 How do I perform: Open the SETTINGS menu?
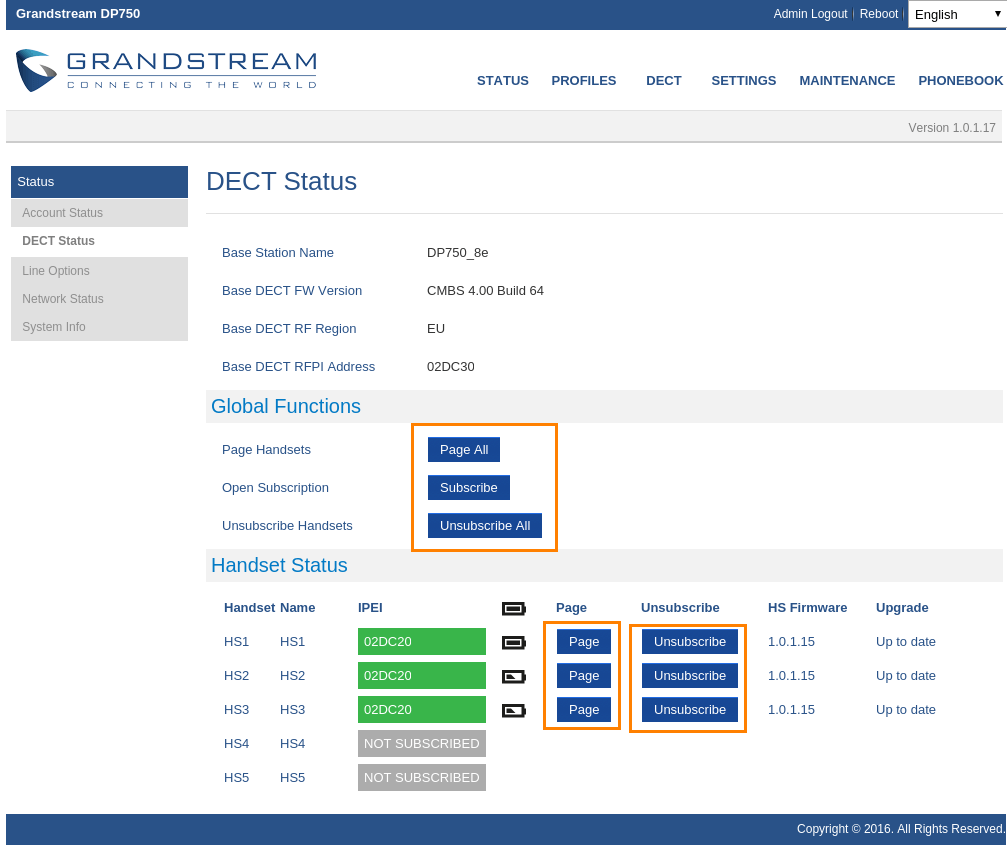(x=744, y=81)
